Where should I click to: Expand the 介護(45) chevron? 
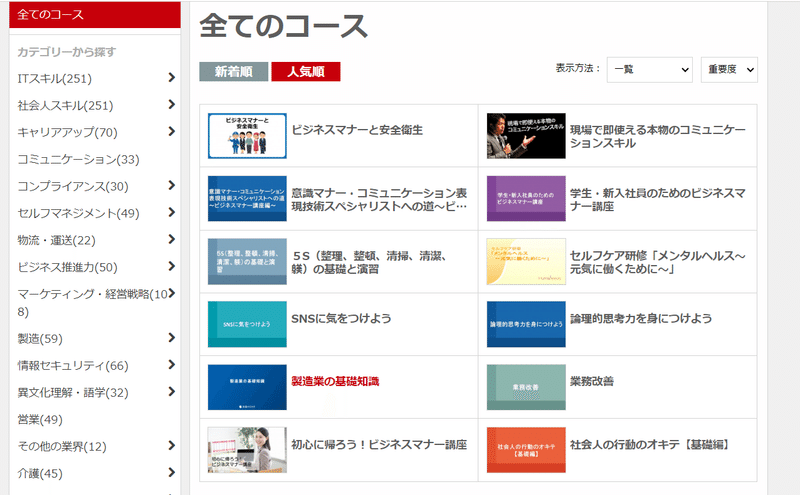171,473
